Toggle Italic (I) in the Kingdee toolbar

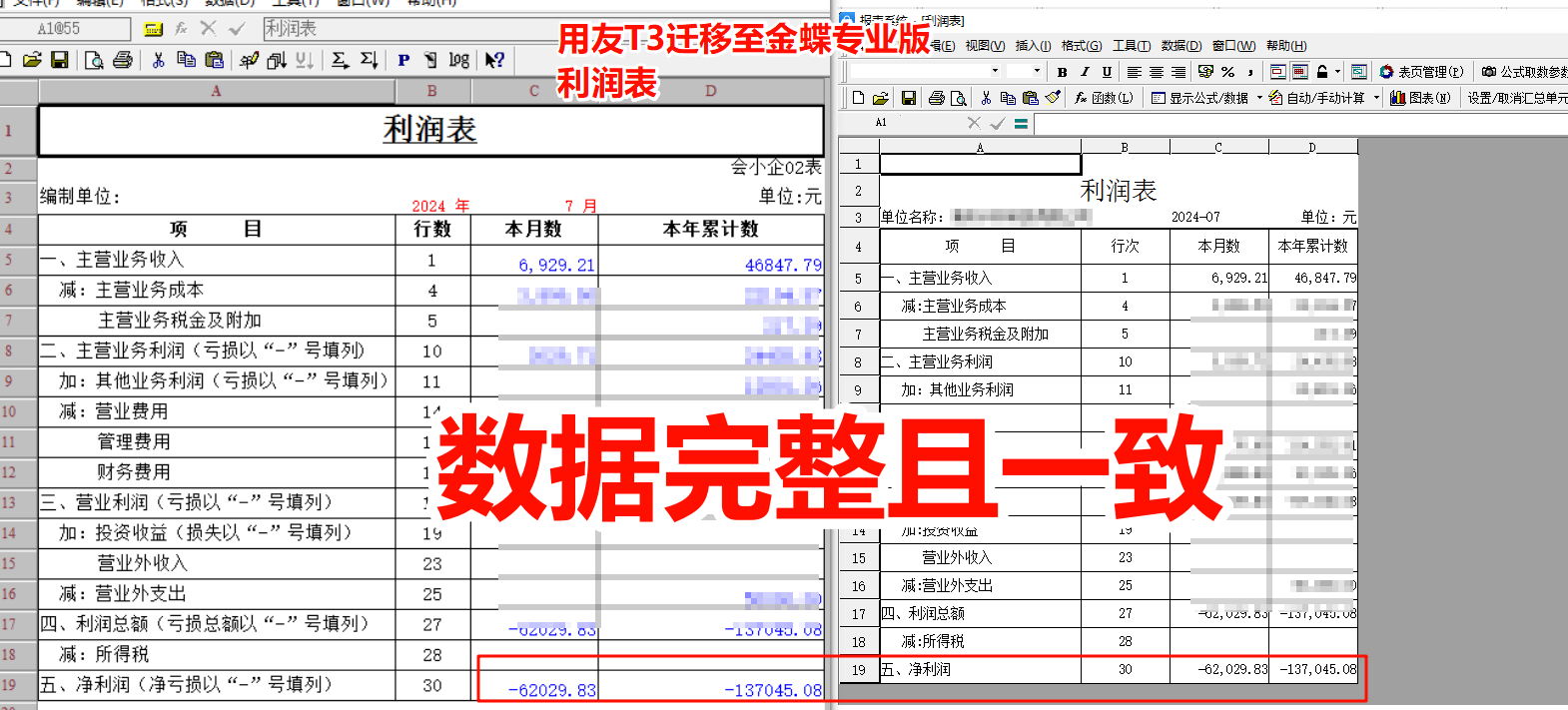(1085, 72)
